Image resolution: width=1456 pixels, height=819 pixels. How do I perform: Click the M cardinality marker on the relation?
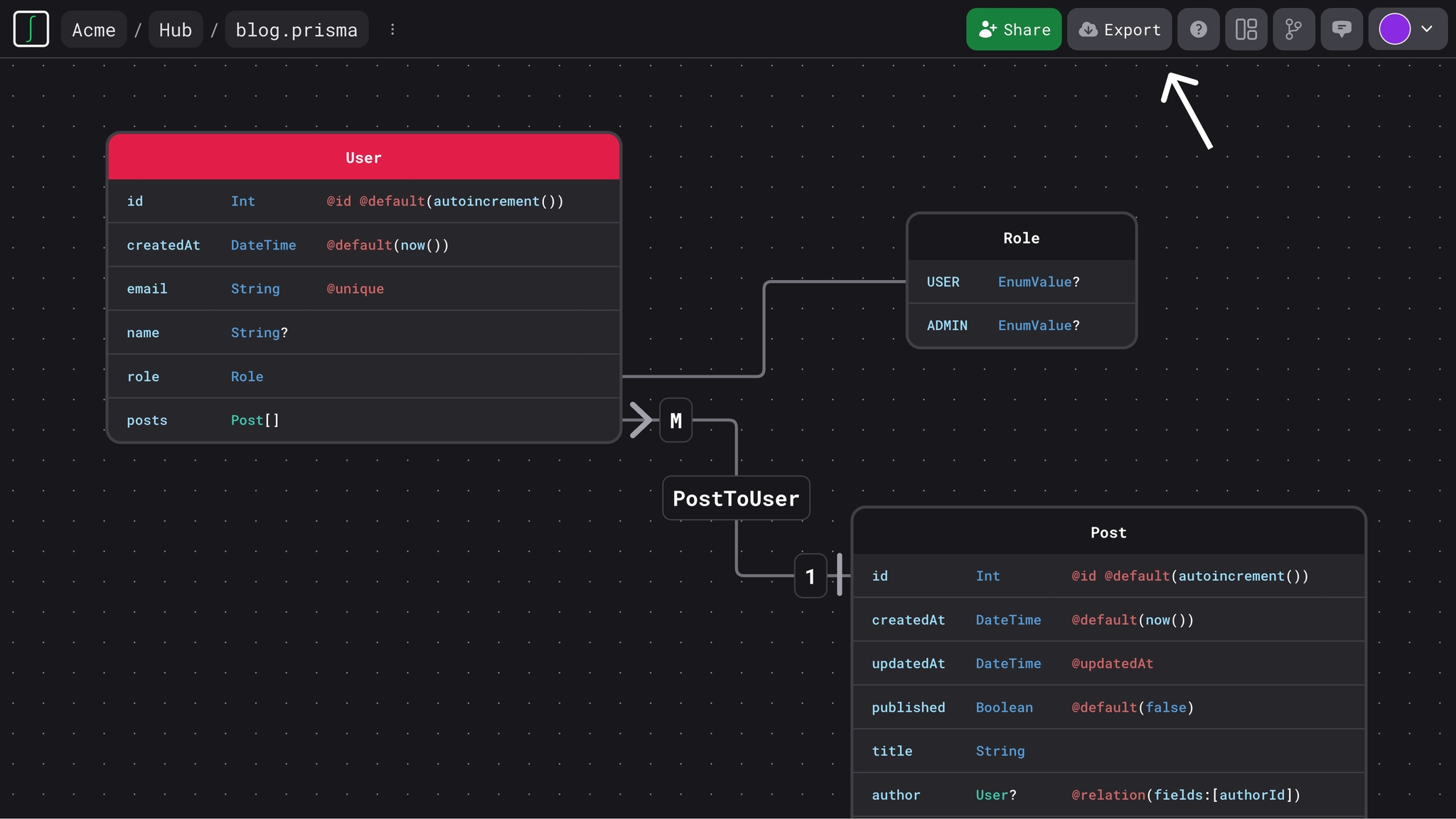point(674,420)
